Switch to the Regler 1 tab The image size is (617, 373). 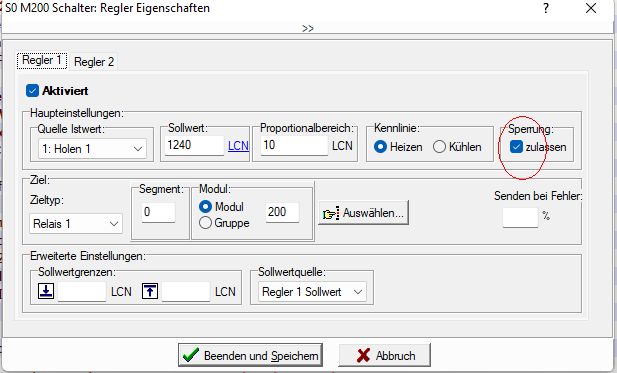tap(42, 61)
